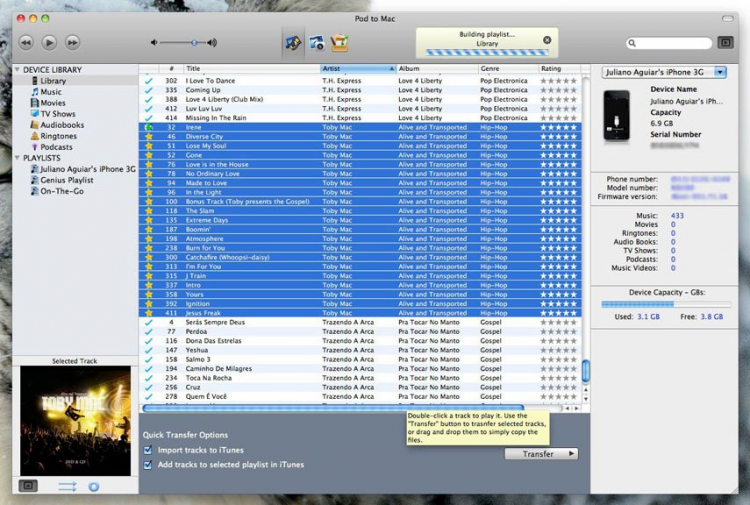Toggle the shuffle arrows icon

pos(67,487)
